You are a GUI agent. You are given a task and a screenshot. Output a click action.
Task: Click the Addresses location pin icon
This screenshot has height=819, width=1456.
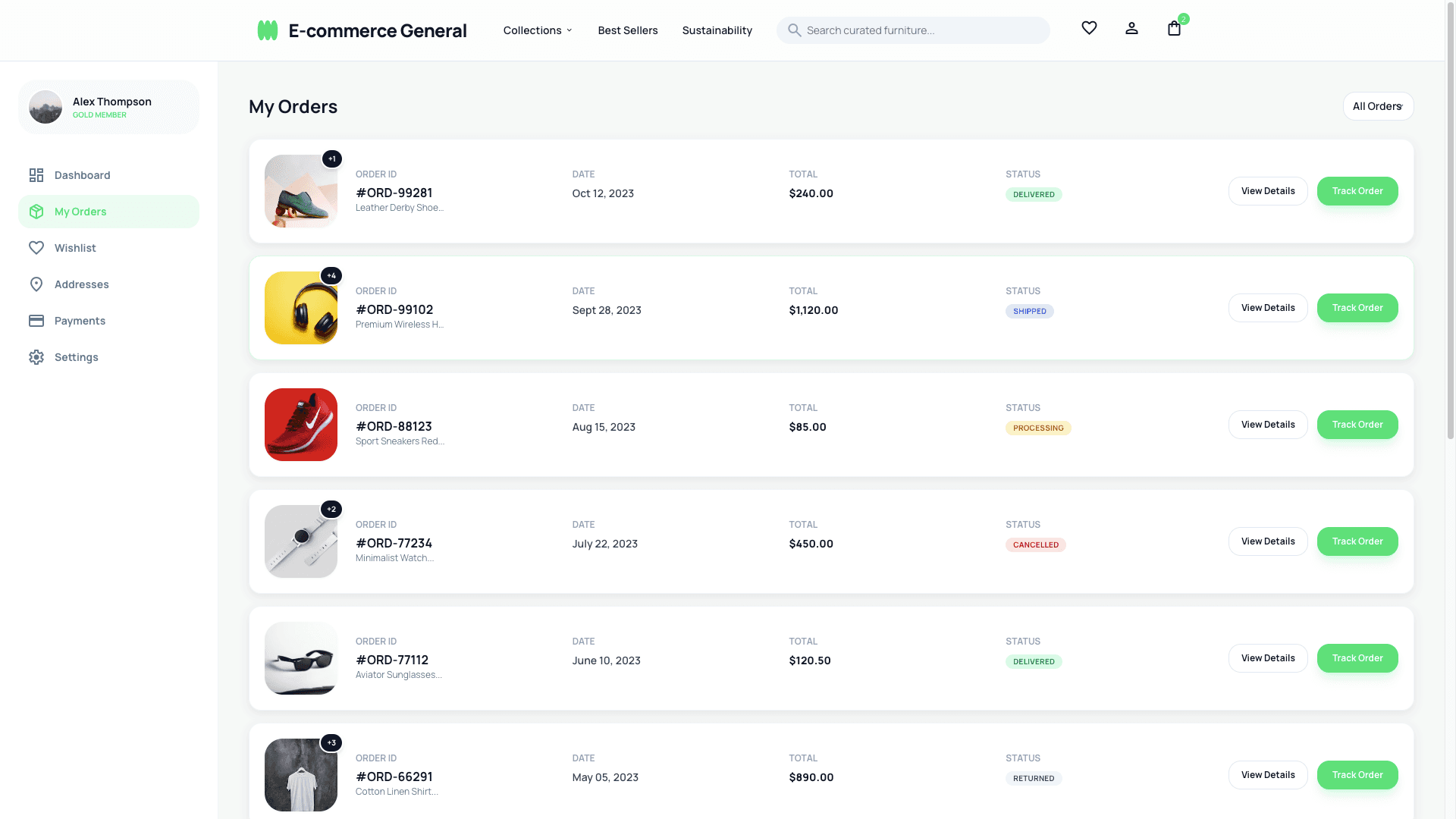(36, 284)
